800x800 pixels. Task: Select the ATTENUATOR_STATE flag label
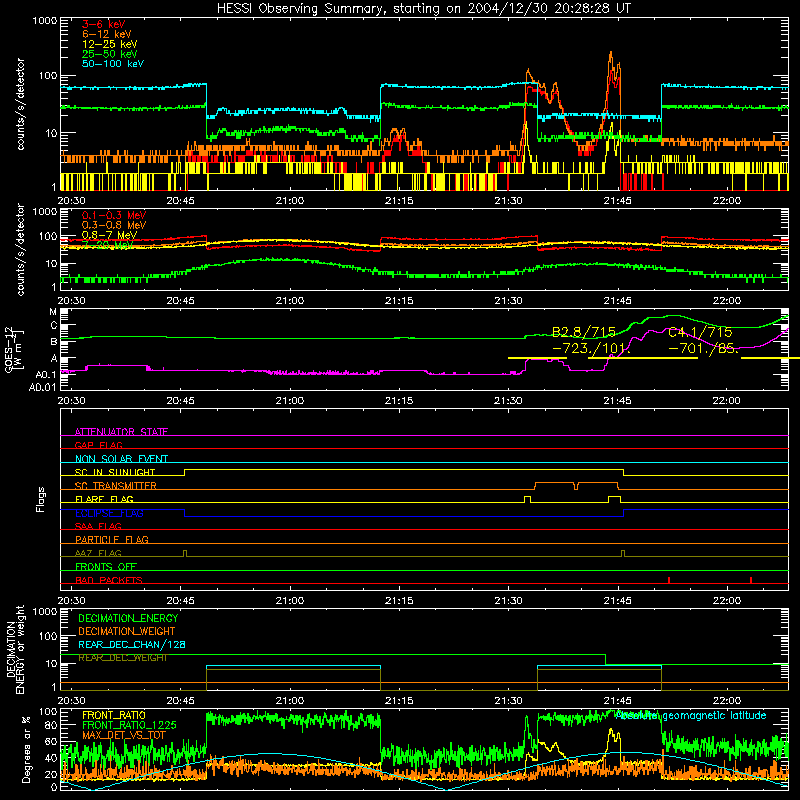pos(121,432)
